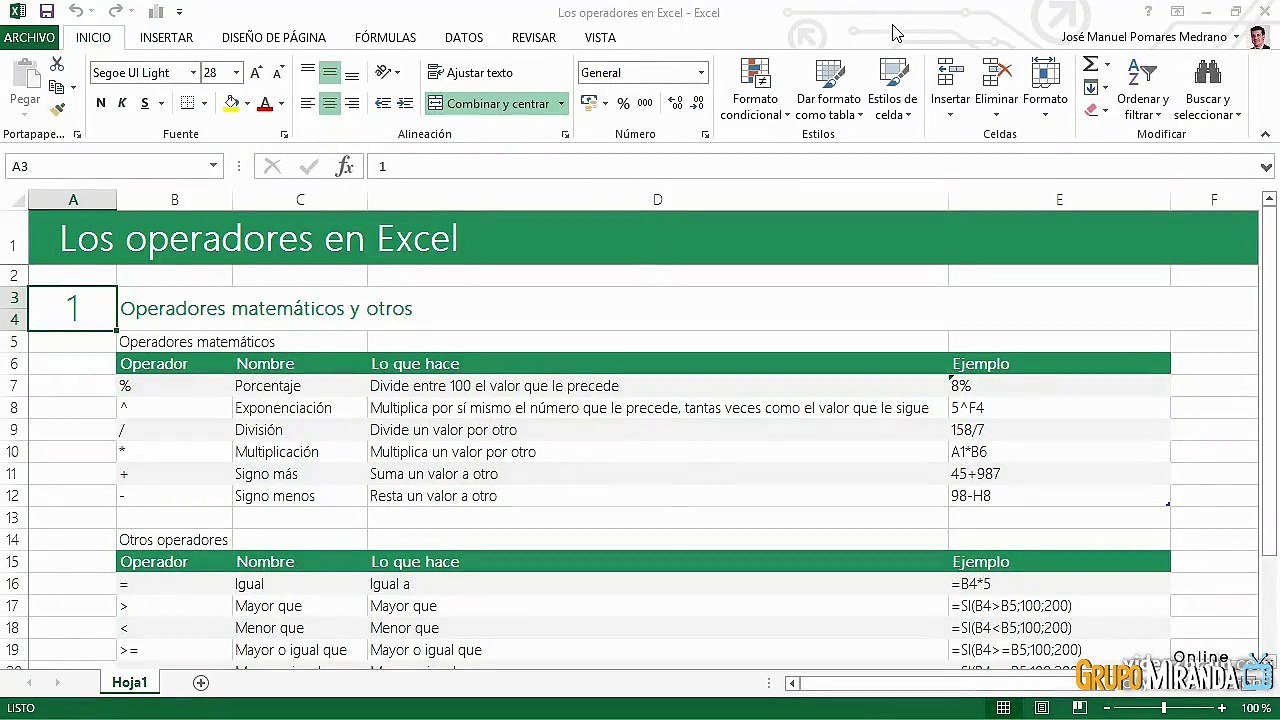The width and height of the screenshot is (1280, 720).
Task: Apply percent style format
Action: [623, 103]
